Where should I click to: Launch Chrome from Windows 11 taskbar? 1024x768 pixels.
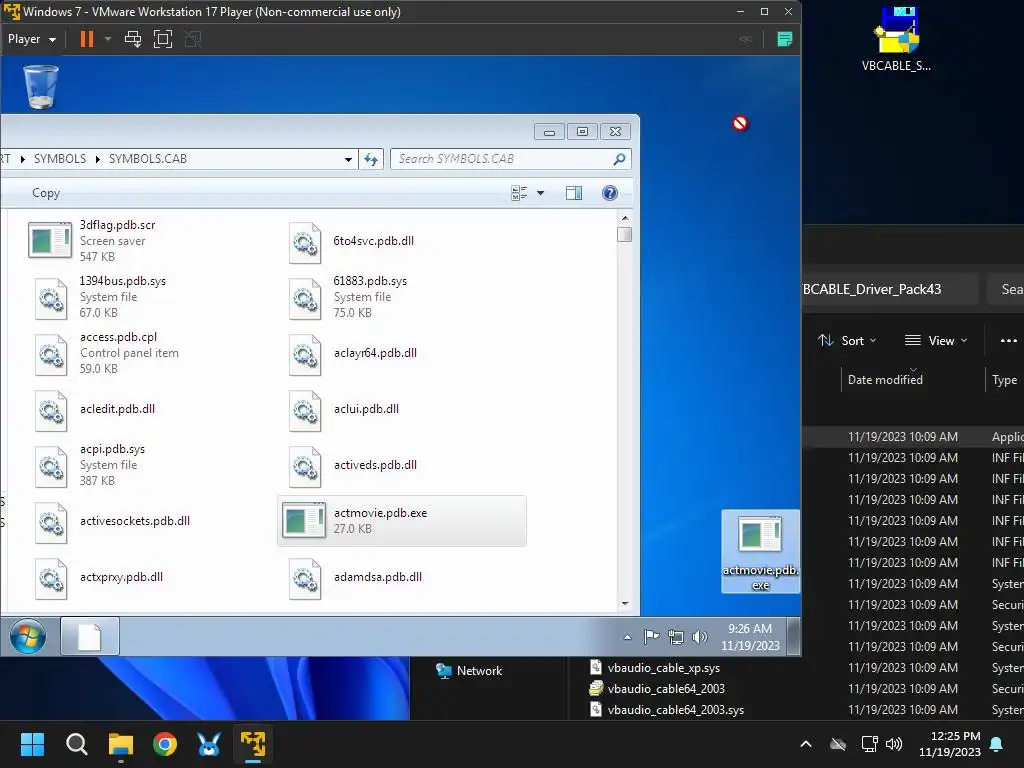[x=165, y=744]
